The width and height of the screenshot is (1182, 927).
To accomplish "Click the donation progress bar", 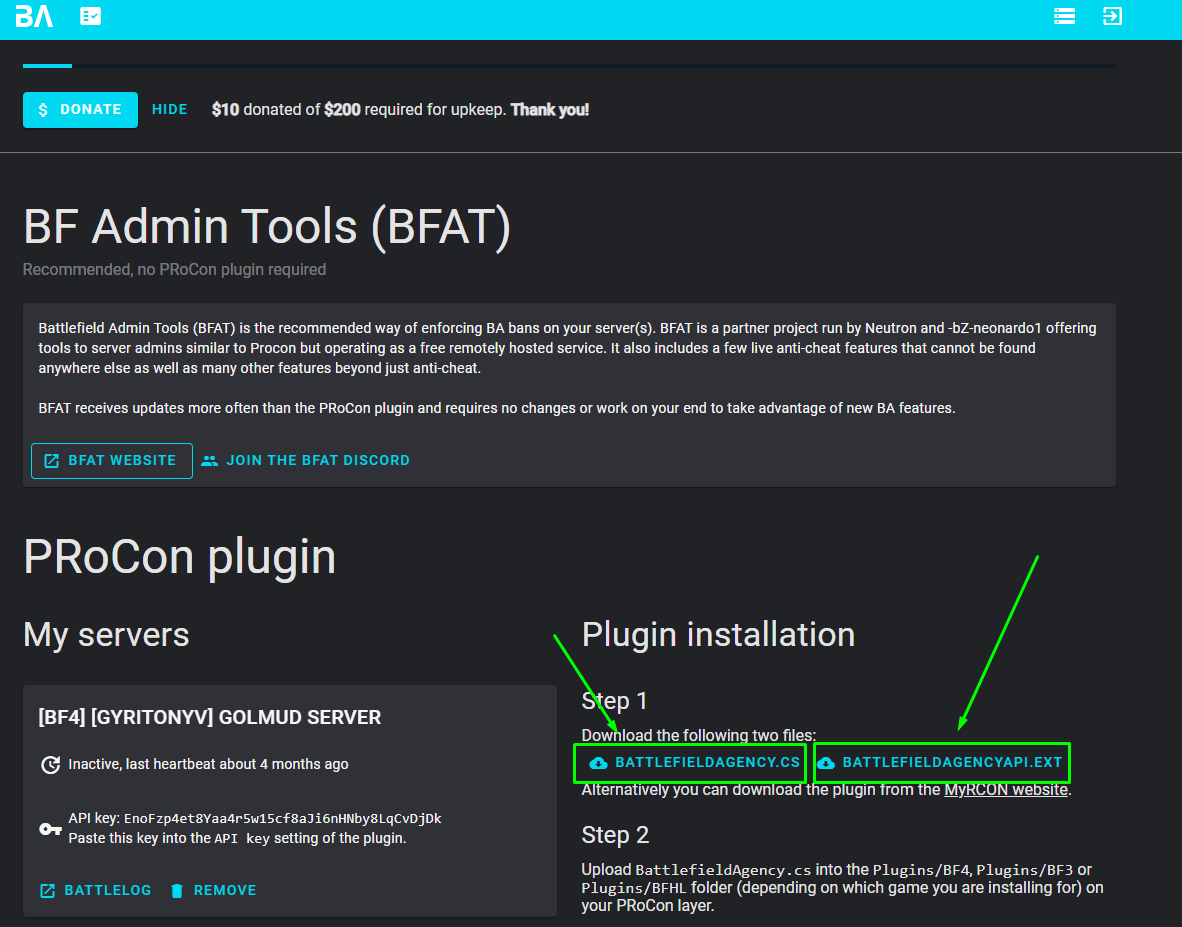I will point(569,66).
